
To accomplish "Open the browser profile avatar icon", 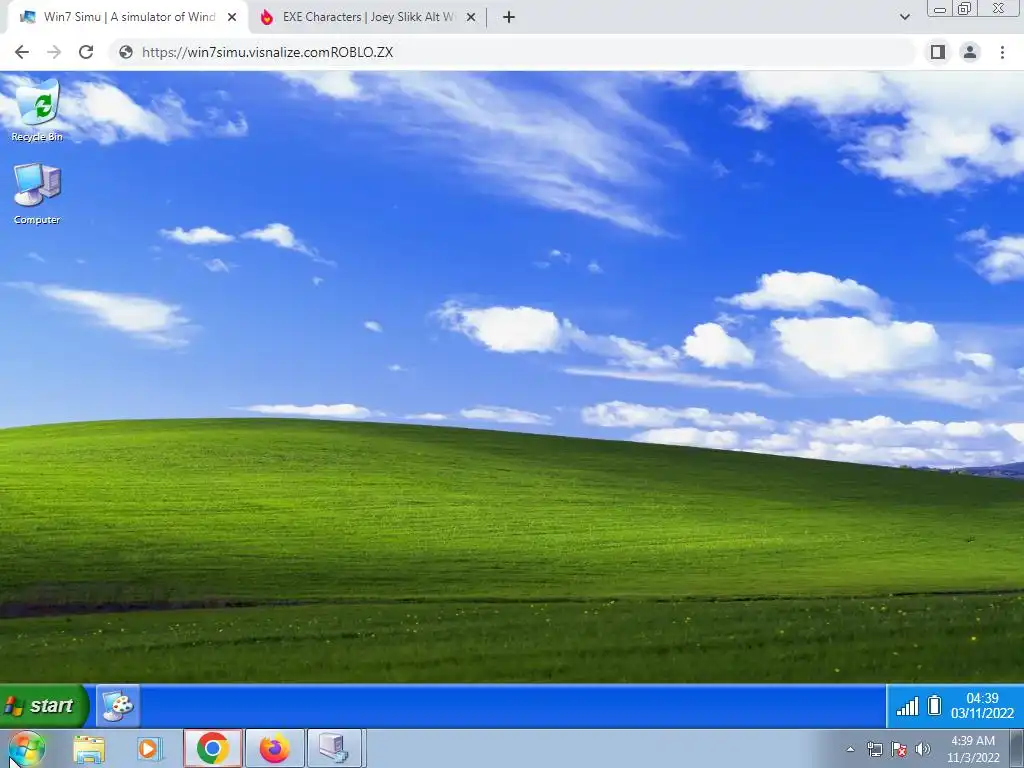I will 970,52.
